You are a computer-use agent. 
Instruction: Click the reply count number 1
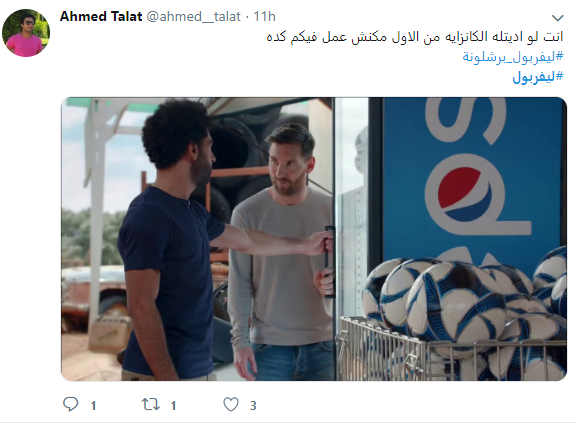(x=93, y=405)
